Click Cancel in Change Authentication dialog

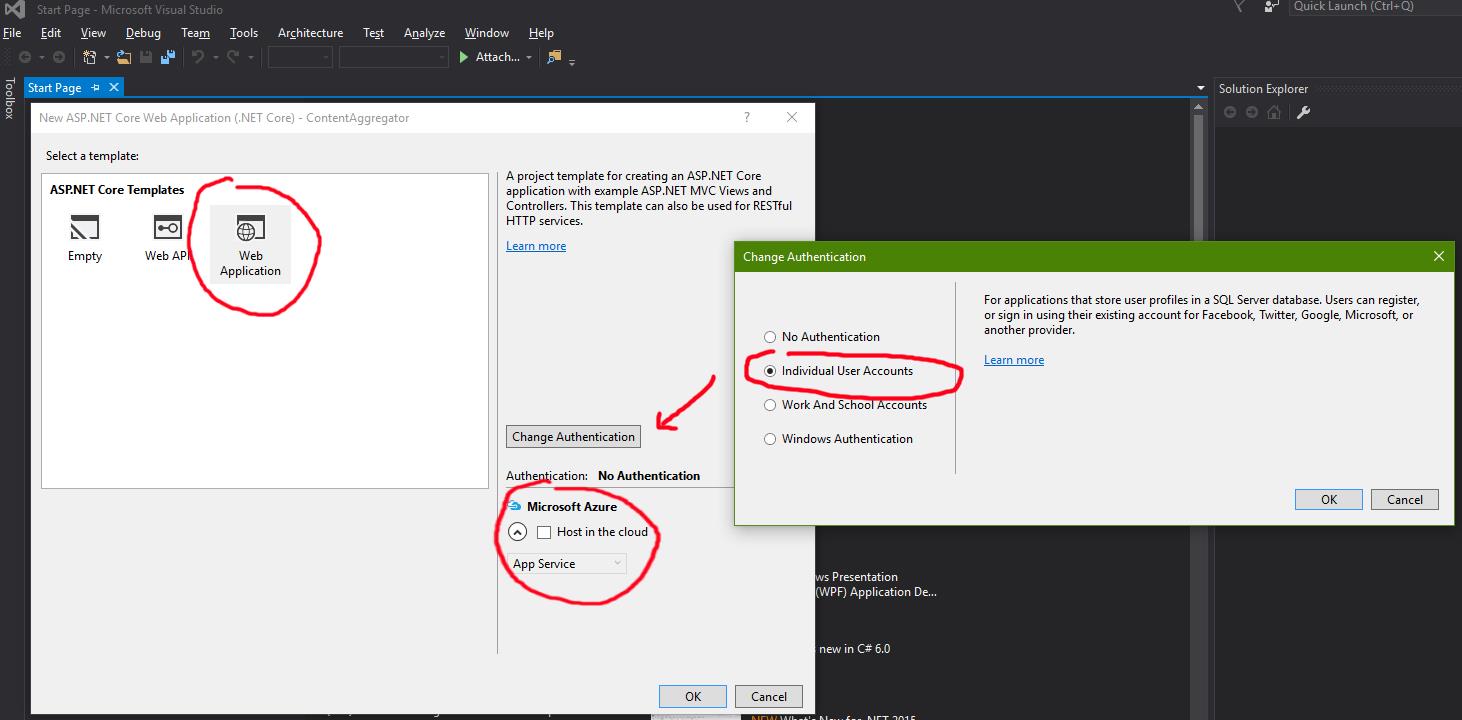click(1404, 500)
